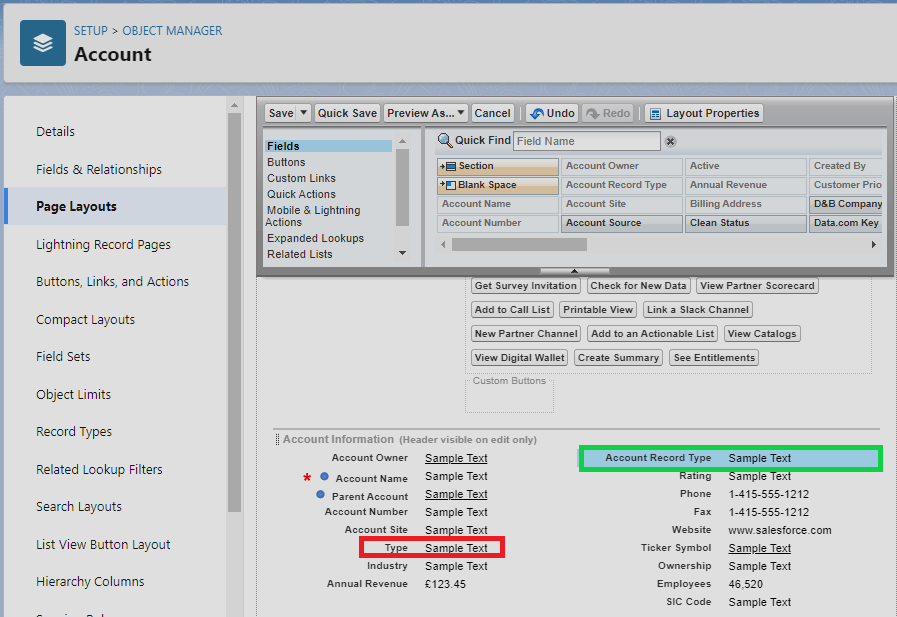Click Add to Call List button

(513, 310)
